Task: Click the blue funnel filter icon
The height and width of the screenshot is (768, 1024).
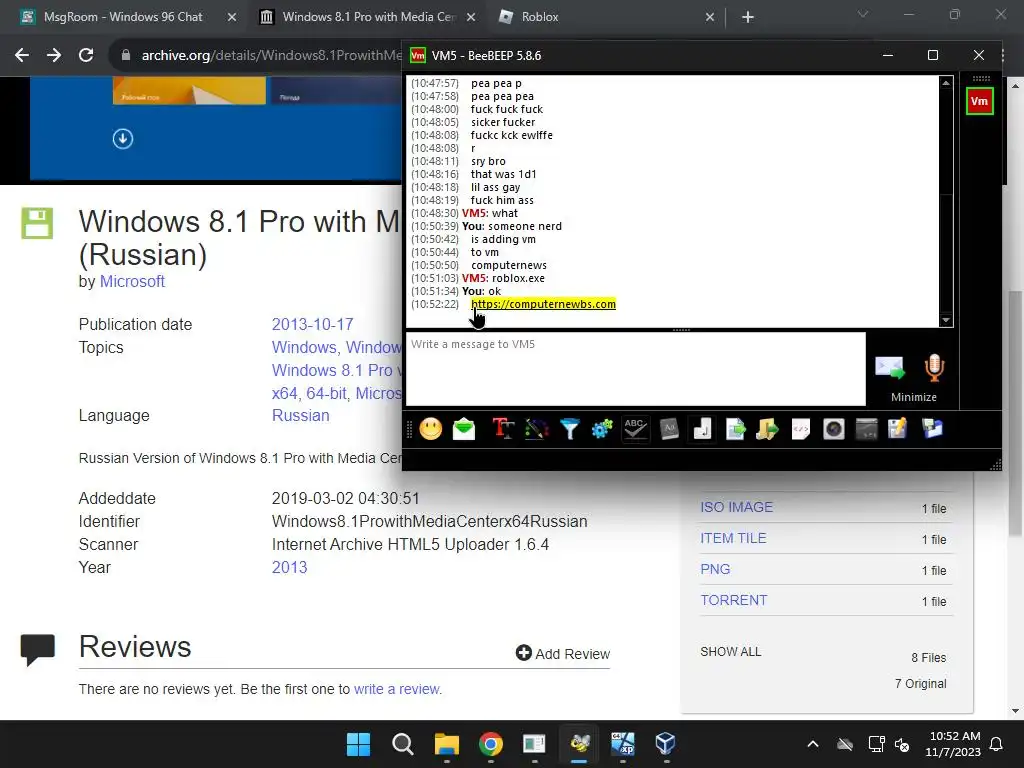Action: point(569,429)
